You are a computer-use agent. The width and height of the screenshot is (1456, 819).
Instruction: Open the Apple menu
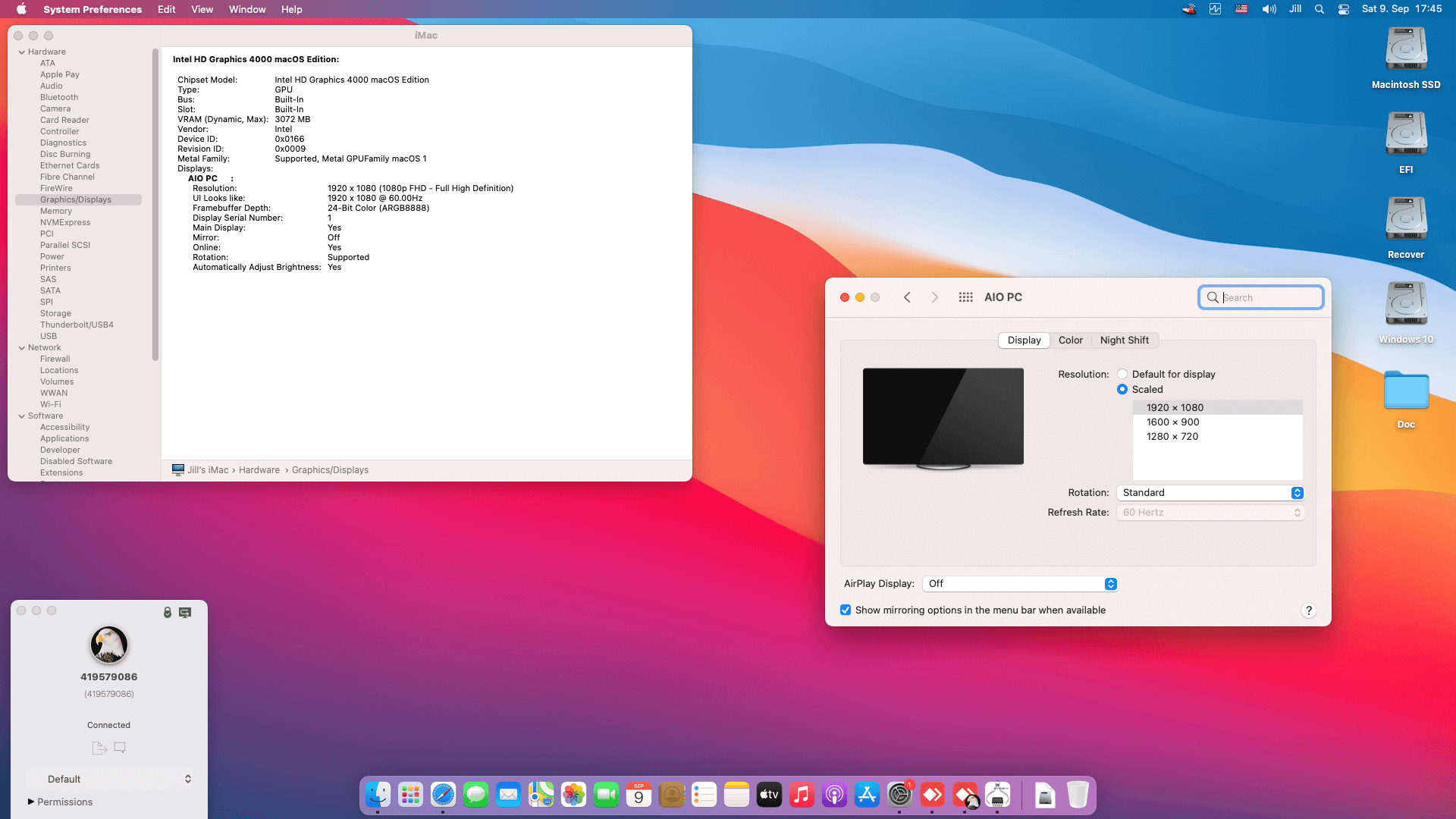coord(21,9)
